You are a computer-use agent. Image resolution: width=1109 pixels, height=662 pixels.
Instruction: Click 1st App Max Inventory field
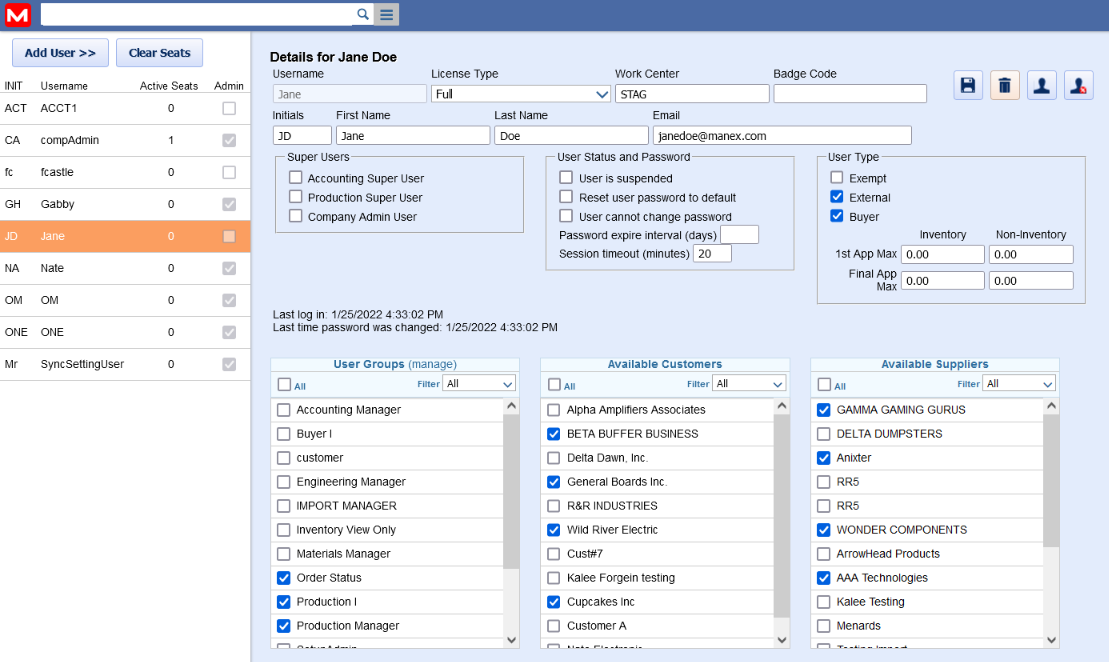point(943,254)
